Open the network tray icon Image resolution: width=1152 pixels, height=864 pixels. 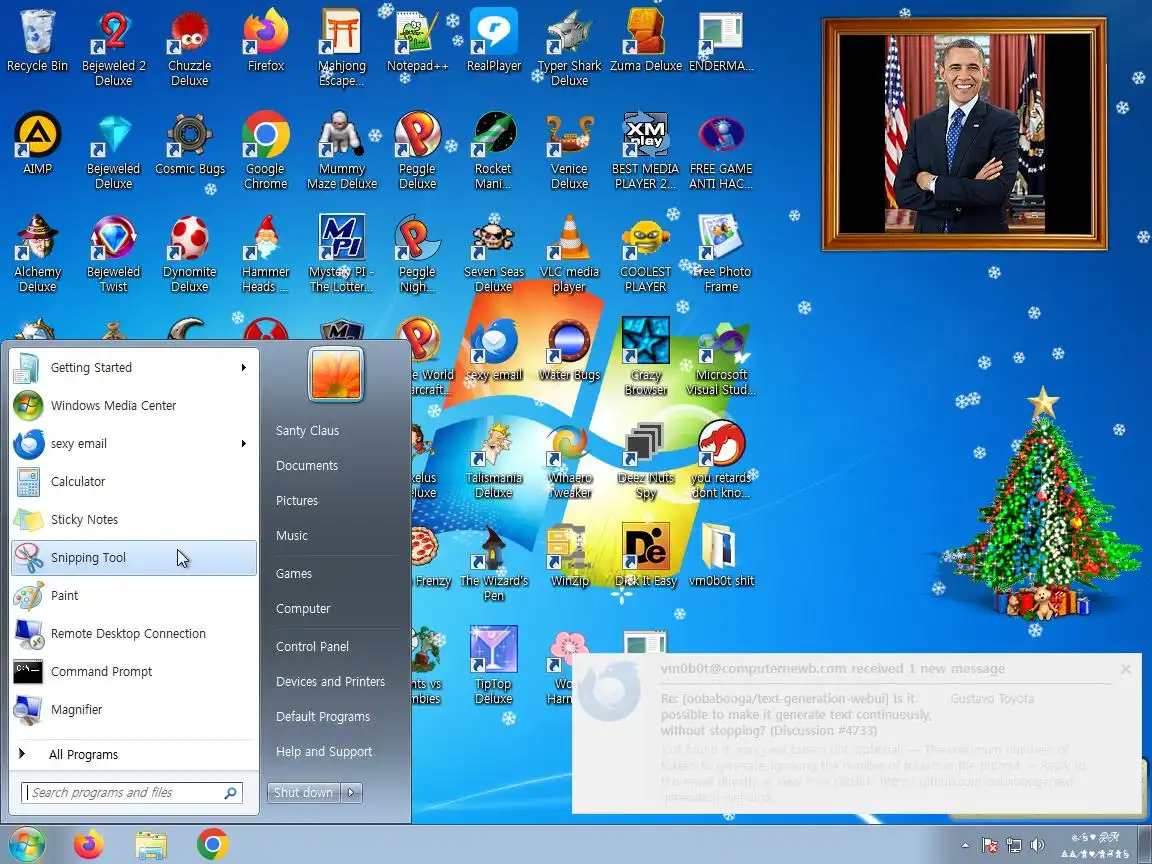pyautogui.click(x=1014, y=845)
